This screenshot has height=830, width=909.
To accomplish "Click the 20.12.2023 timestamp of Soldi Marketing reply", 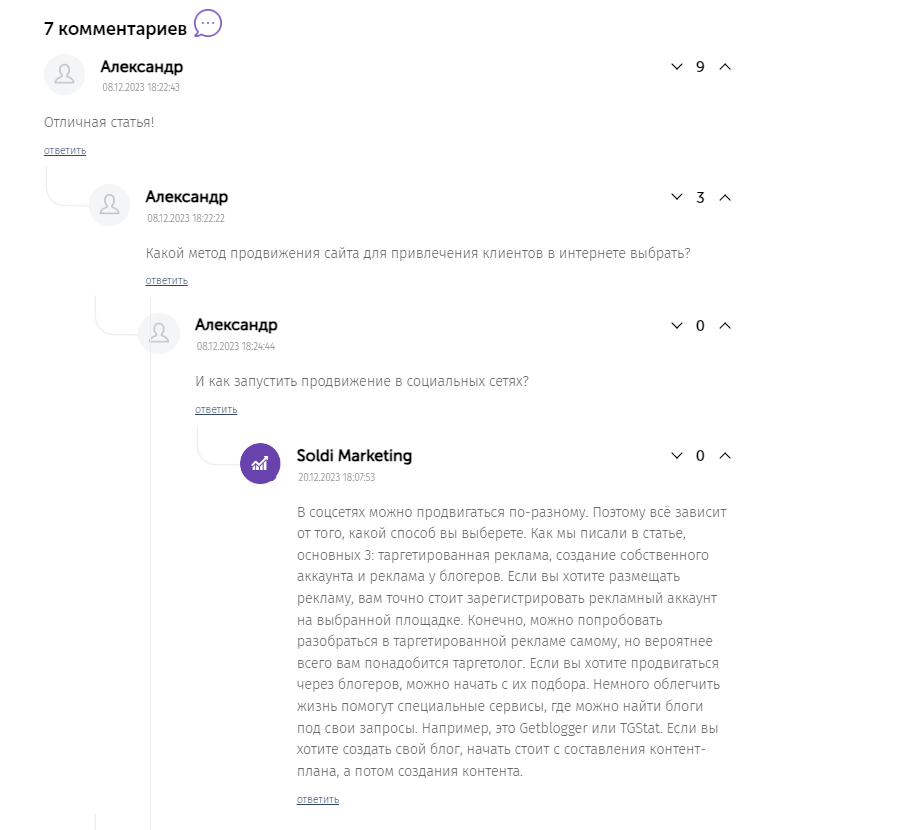I will tap(336, 478).
